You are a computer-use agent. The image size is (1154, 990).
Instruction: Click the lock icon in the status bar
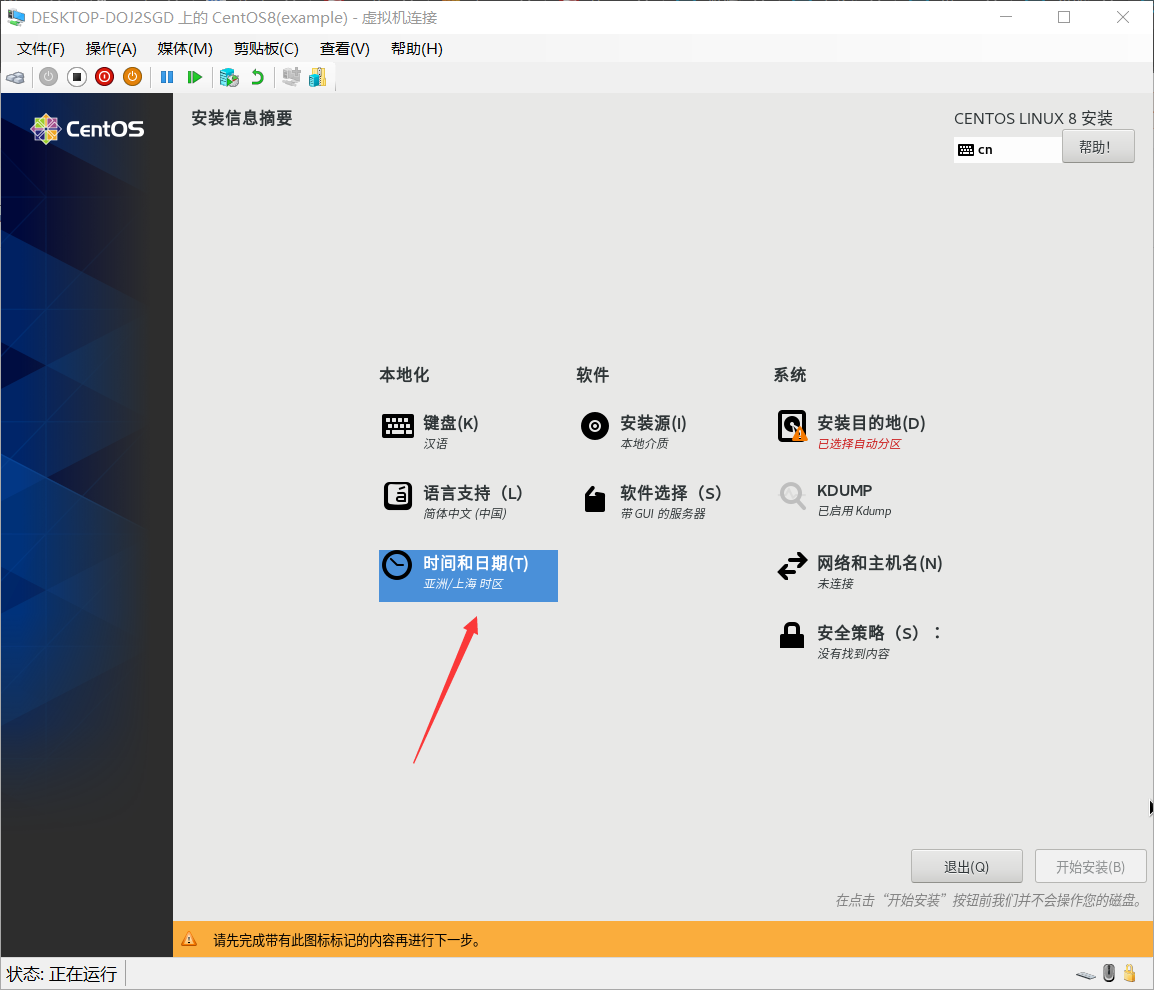click(x=1129, y=974)
